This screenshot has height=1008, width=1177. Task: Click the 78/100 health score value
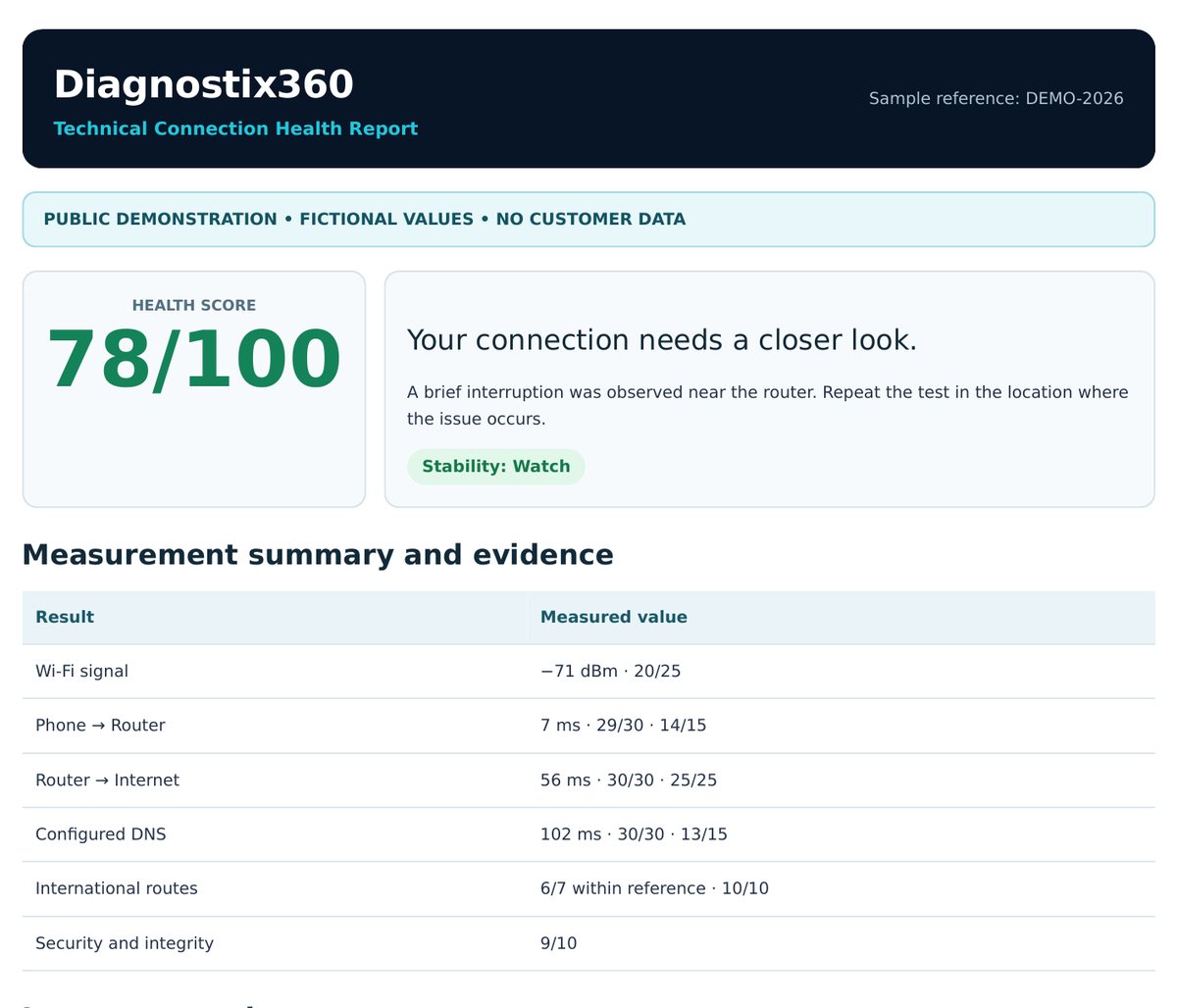194,360
